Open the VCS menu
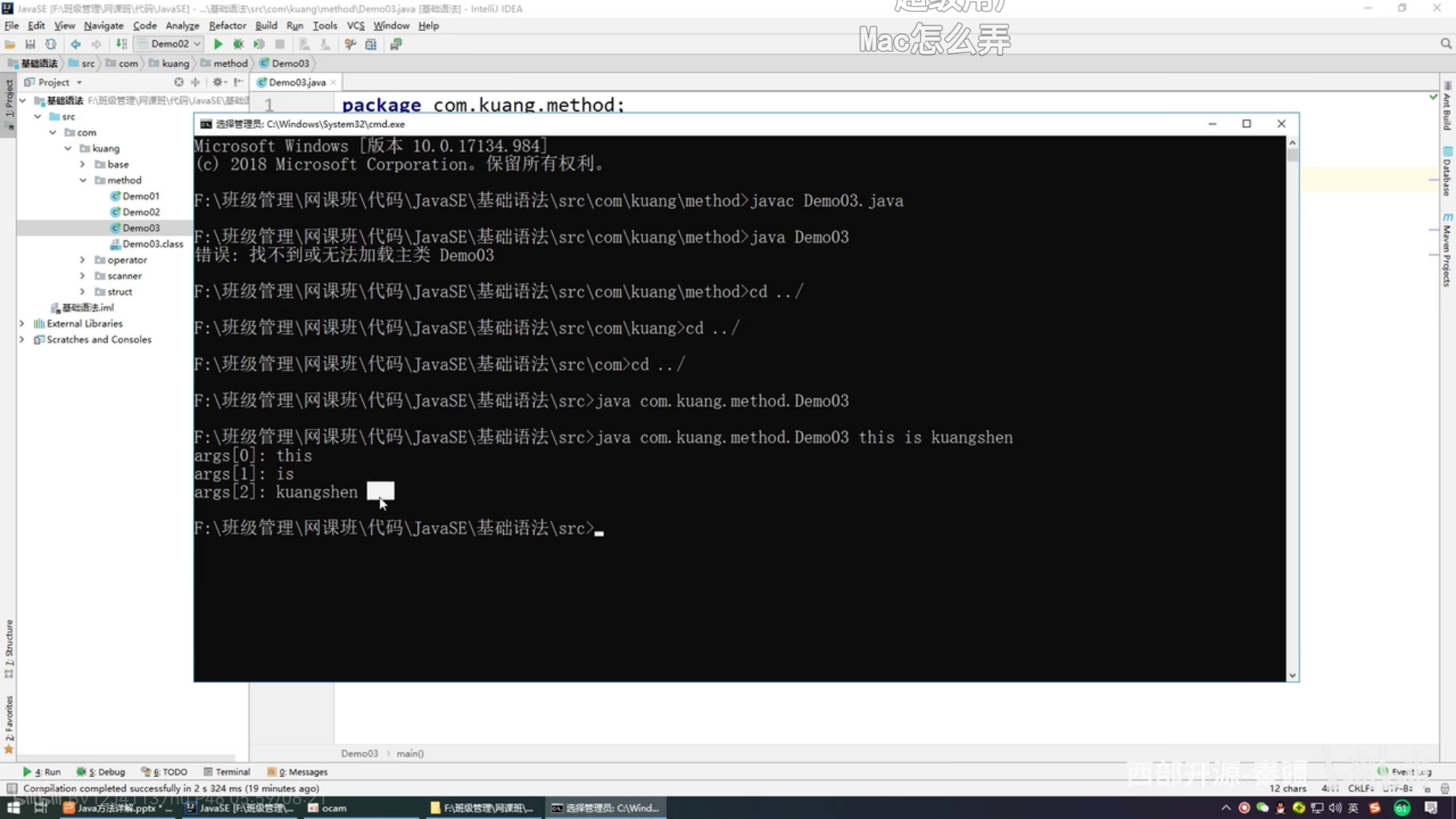Screen dimensions: 1456x819 (x=355, y=25)
